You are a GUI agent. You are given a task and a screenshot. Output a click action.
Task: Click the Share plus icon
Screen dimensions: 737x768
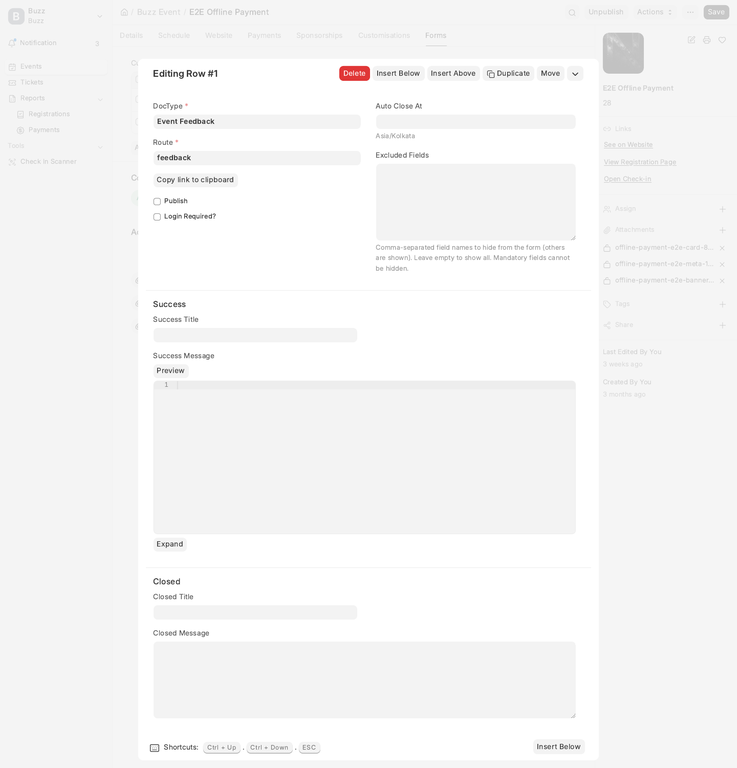click(x=722, y=325)
